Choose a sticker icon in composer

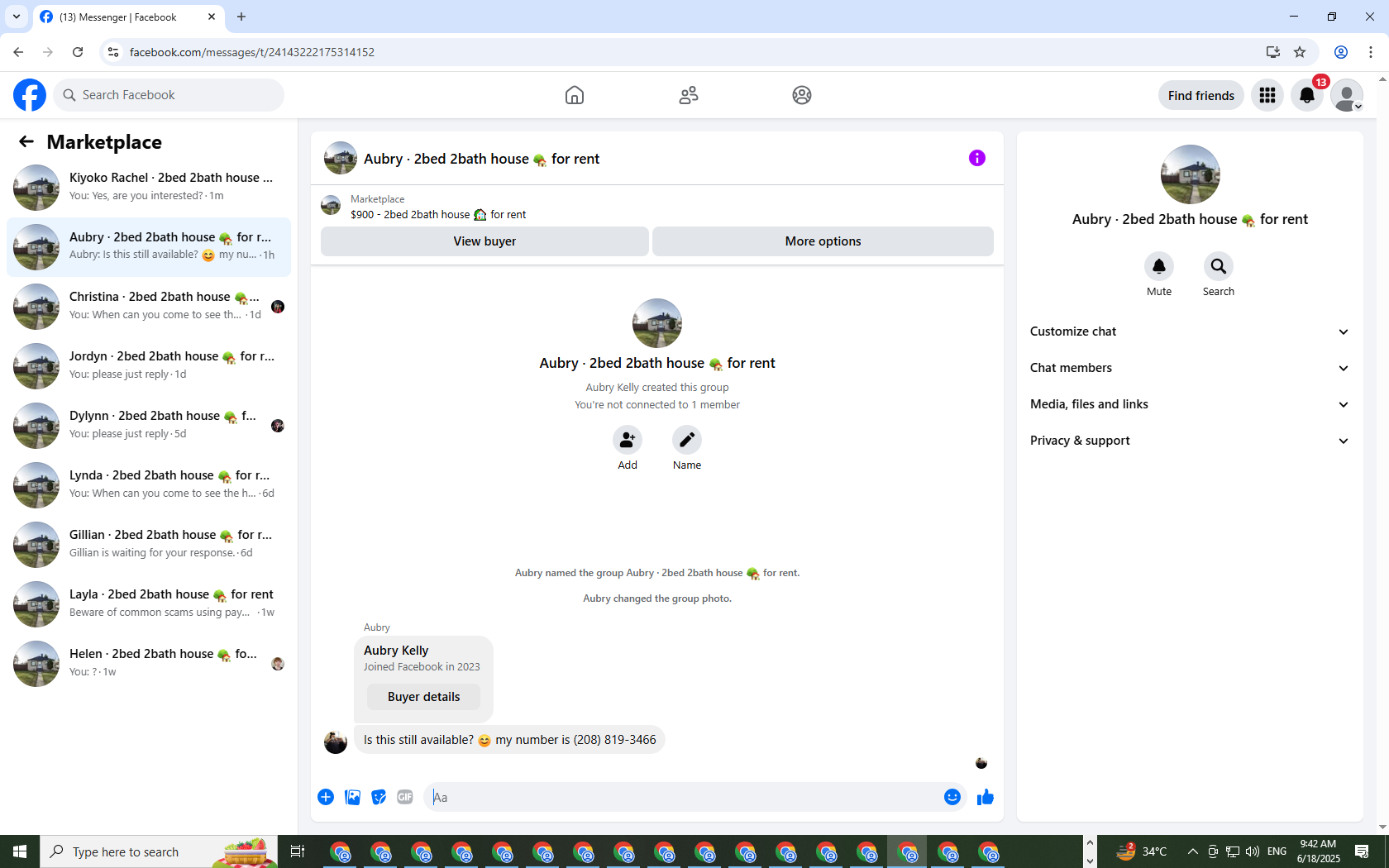(x=379, y=797)
